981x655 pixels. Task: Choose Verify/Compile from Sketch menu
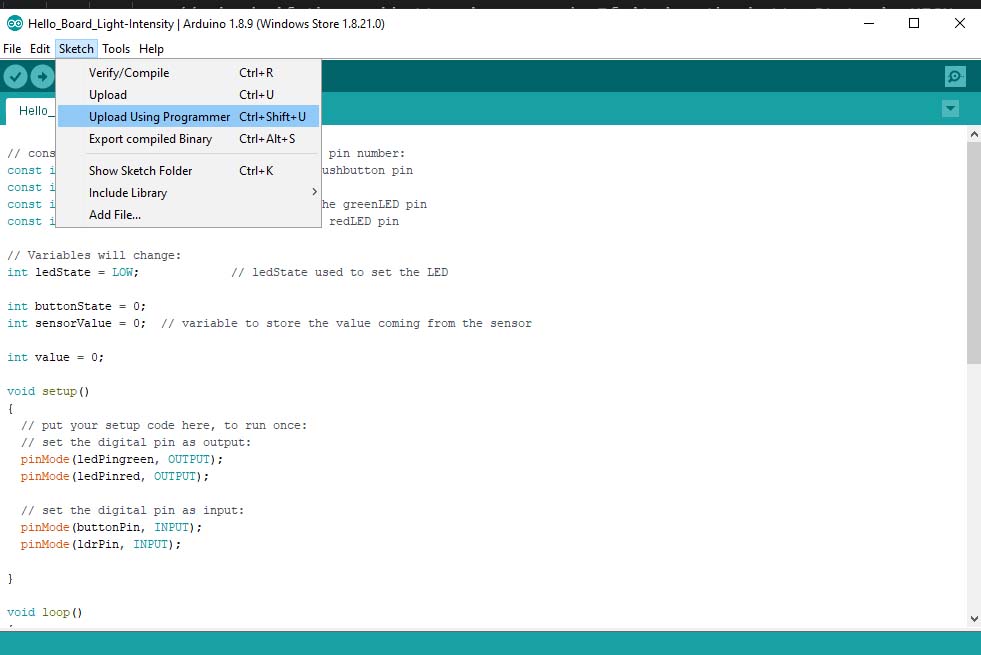[188, 73]
